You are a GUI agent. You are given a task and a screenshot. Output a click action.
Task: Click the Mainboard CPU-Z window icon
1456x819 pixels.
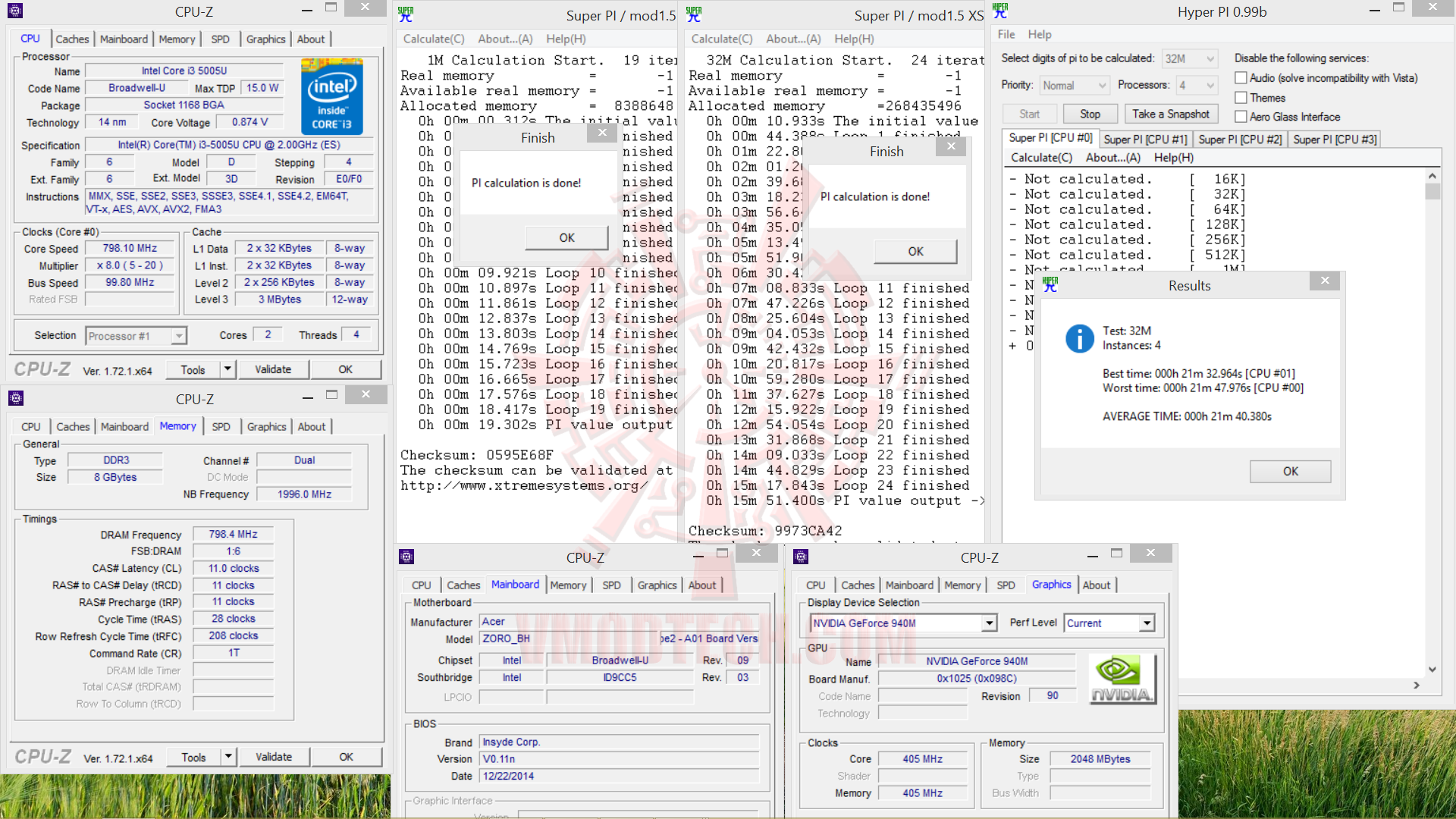(406, 557)
